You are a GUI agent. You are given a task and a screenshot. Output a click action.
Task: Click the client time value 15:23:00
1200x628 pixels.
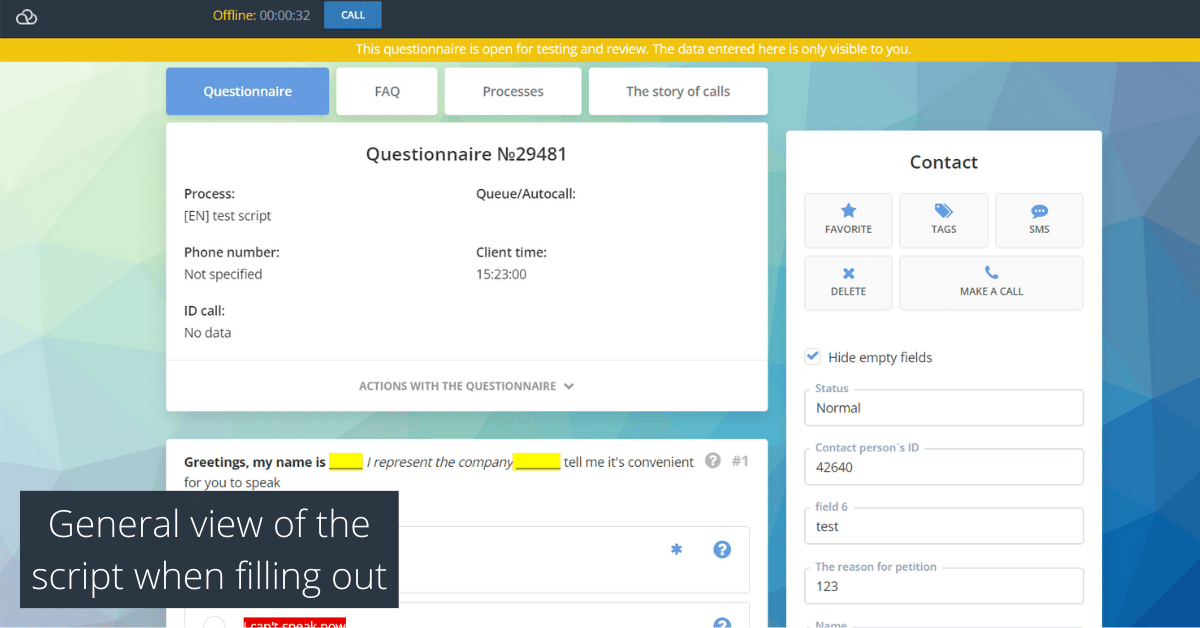501,274
